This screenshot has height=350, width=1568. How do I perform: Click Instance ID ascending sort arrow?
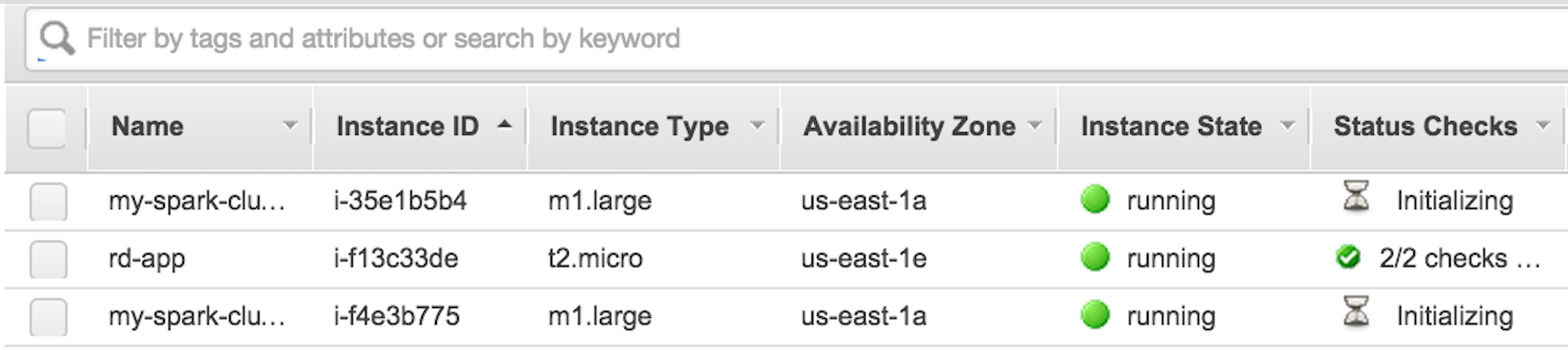504,125
